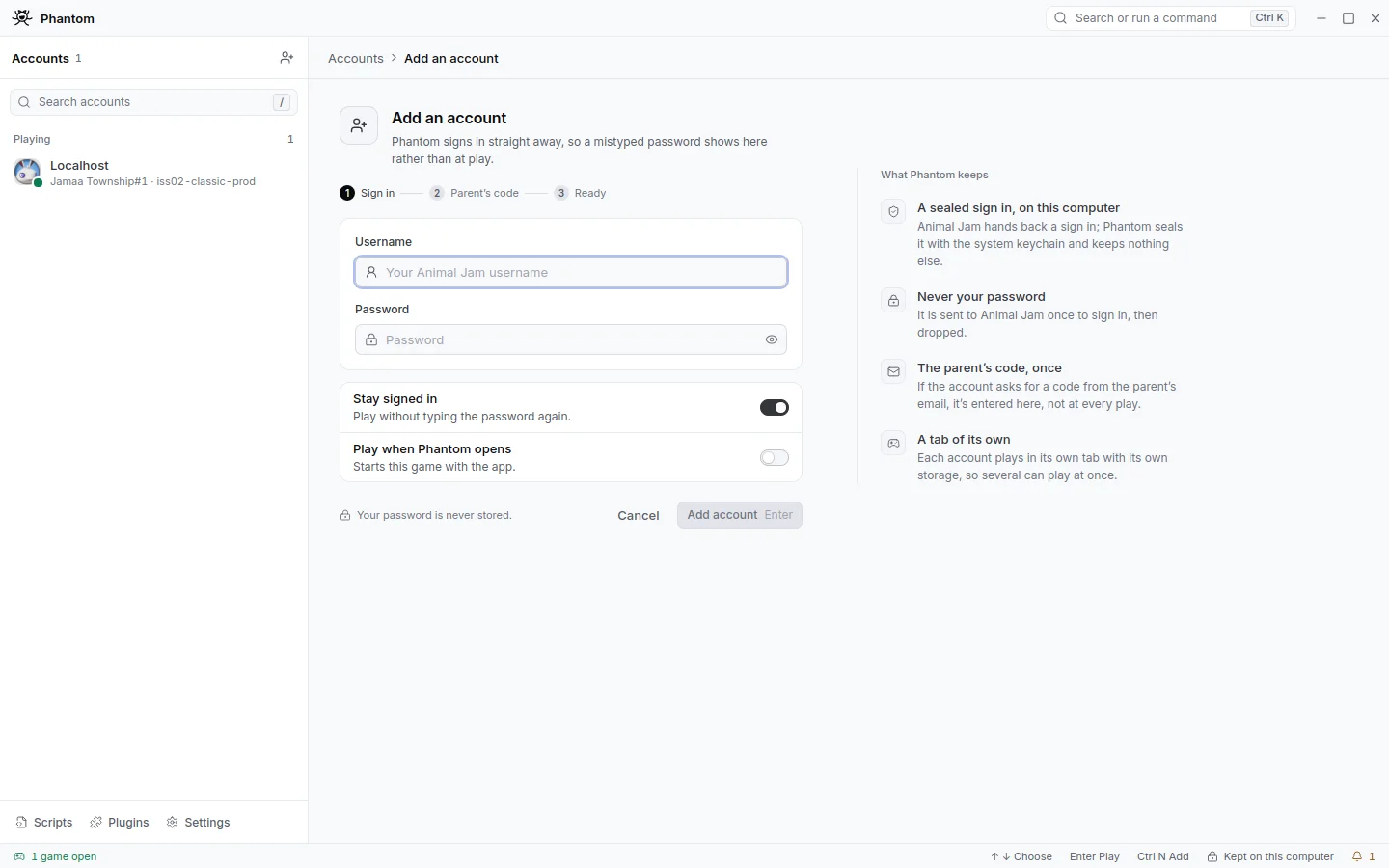Open the Search or run a command box
The image size is (1389, 868).
(x=1171, y=18)
